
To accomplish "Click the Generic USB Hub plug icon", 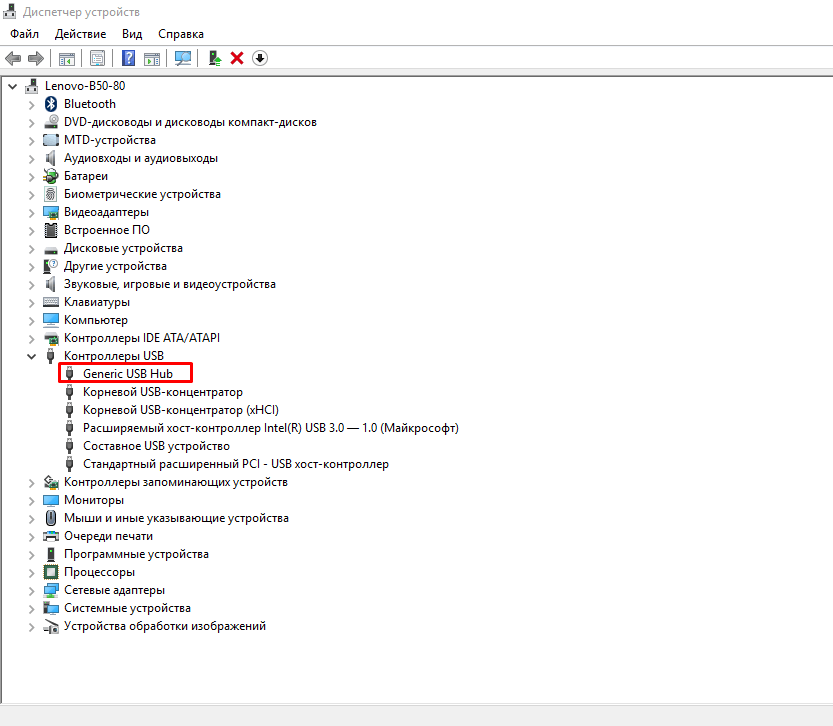I will click(x=70, y=374).
